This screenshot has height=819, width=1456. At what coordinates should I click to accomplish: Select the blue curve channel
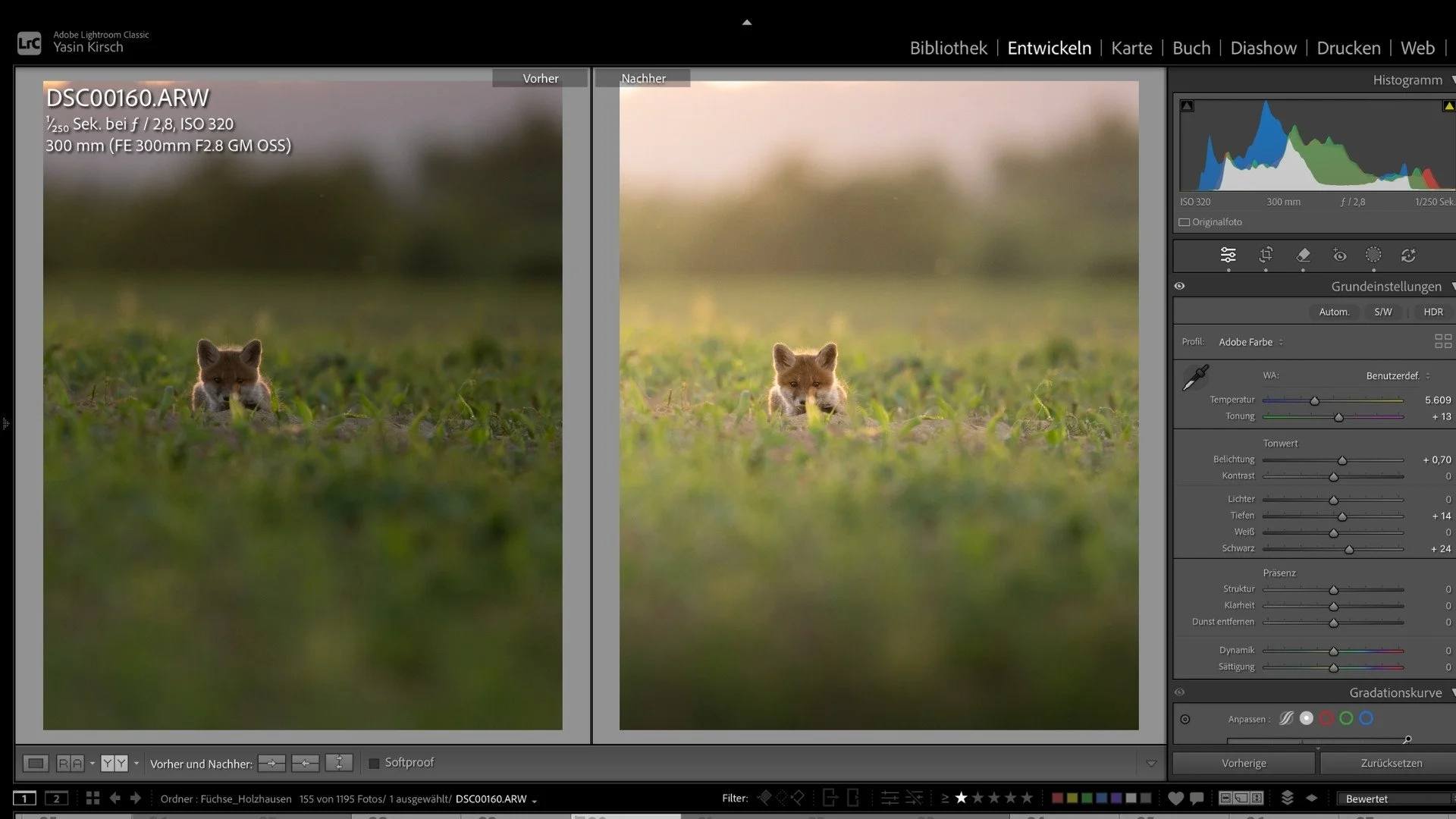click(x=1366, y=718)
